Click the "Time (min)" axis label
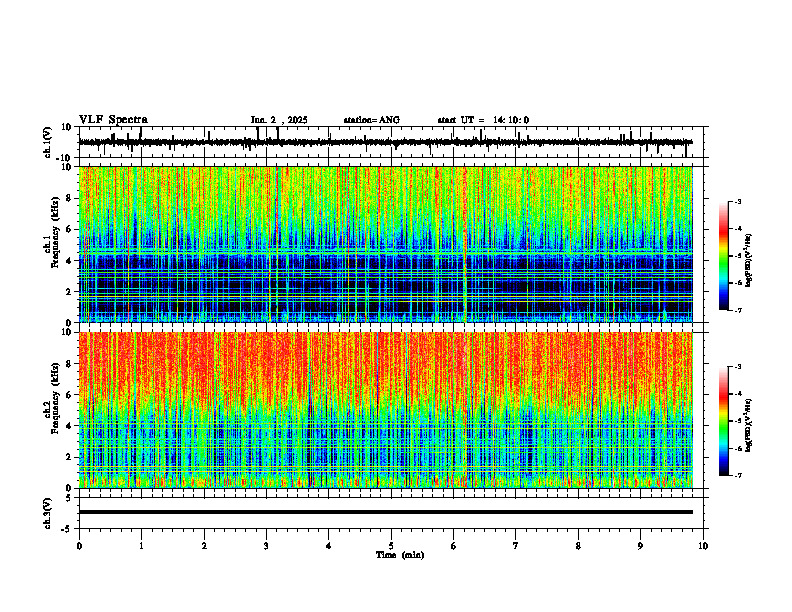The height and width of the screenshot is (612, 792). click(x=400, y=555)
